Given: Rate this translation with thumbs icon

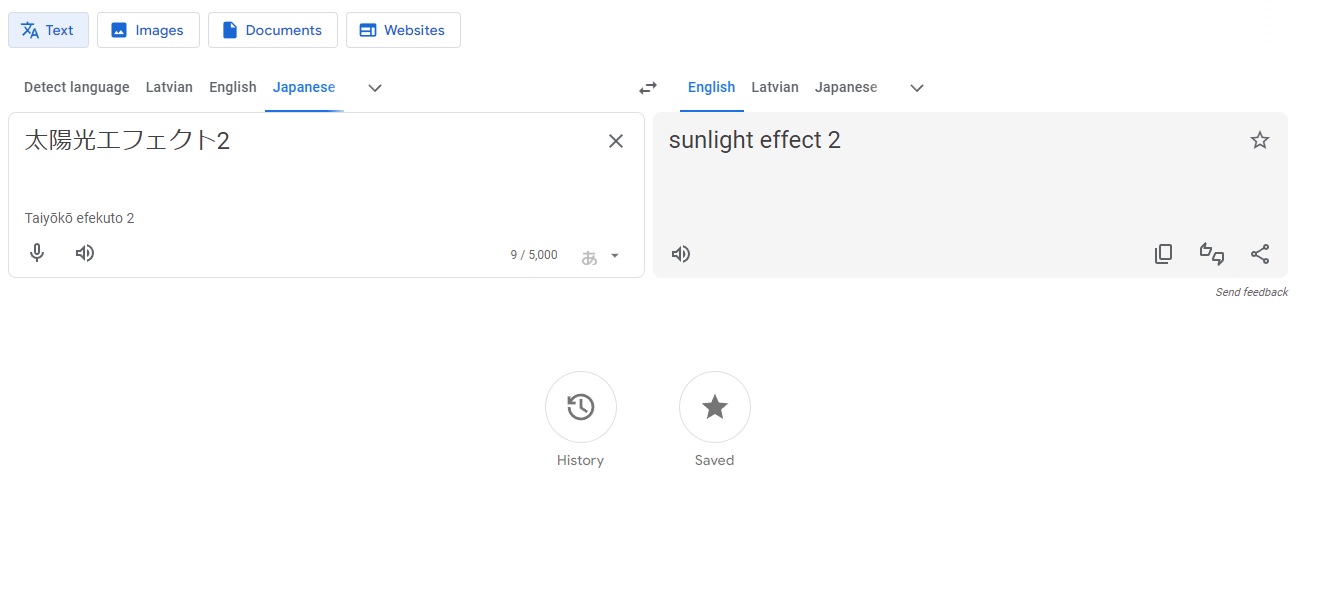Looking at the screenshot, I should (1212, 254).
